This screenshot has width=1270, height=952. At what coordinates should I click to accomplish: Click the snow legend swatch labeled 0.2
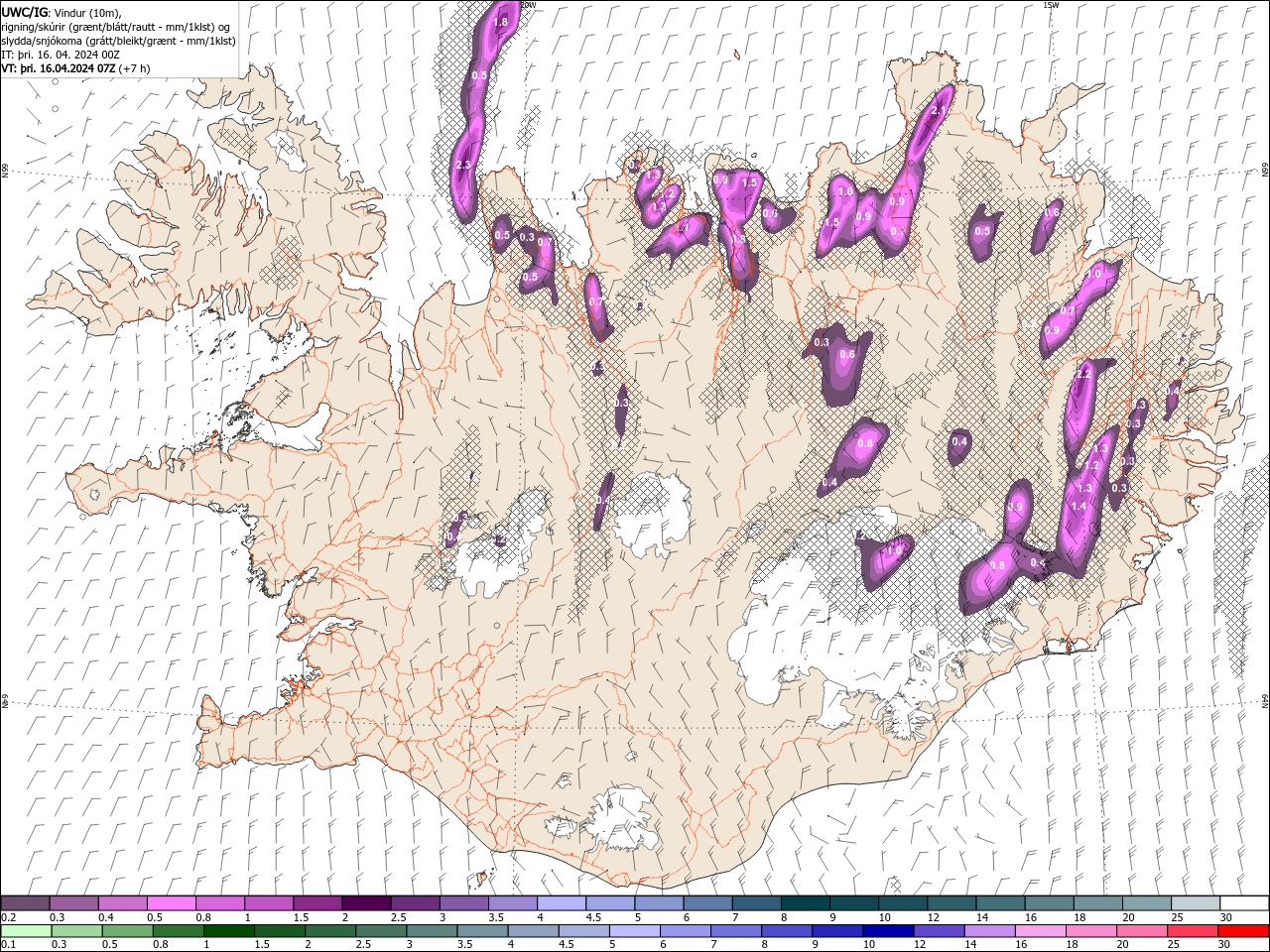click(25, 903)
